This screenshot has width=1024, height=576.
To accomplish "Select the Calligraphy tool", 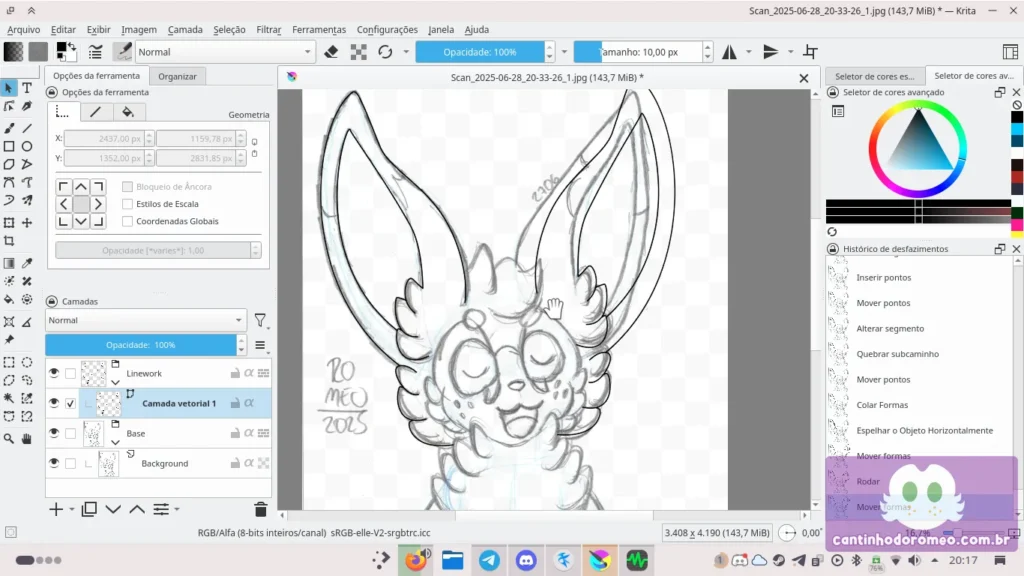I will (27, 106).
